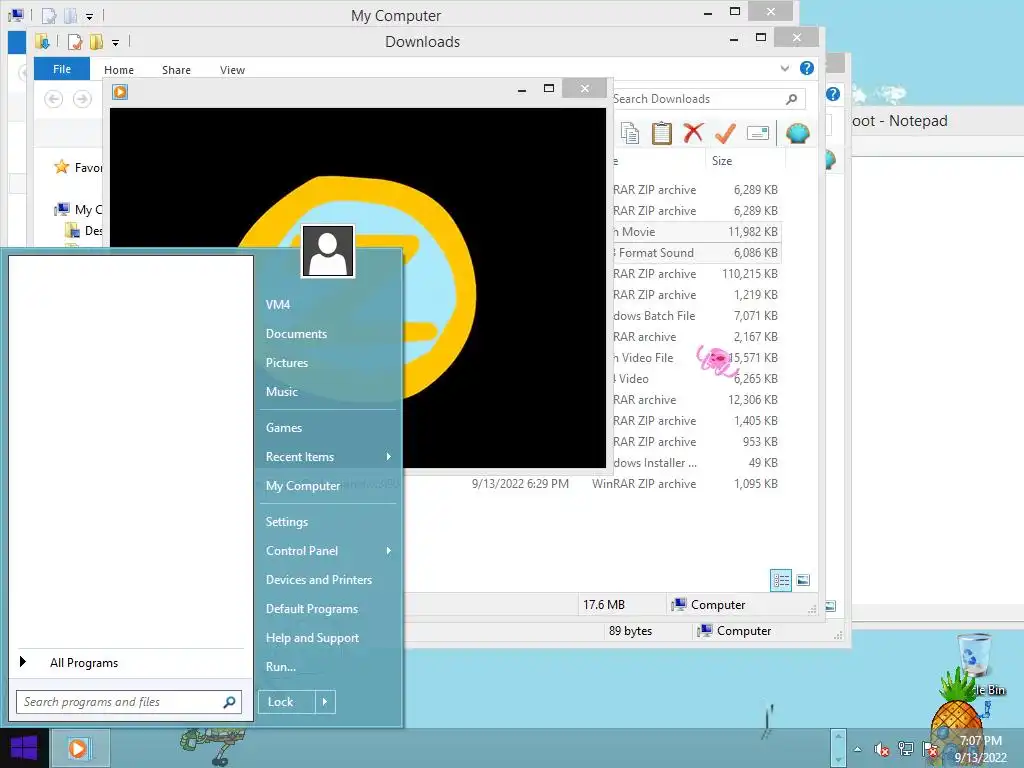The height and width of the screenshot is (768, 1024).
Task: Click the network tray icon
Action: tap(906, 749)
